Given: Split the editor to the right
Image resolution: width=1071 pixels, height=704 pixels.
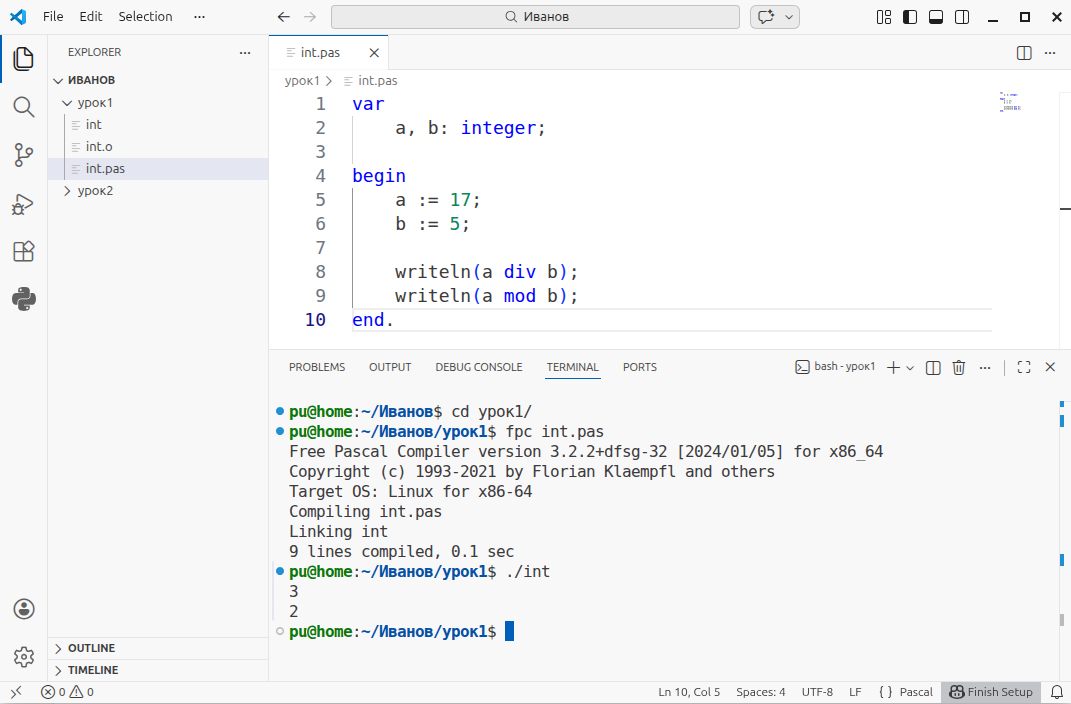Looking at the screenshot, I should coord(1024,53).
